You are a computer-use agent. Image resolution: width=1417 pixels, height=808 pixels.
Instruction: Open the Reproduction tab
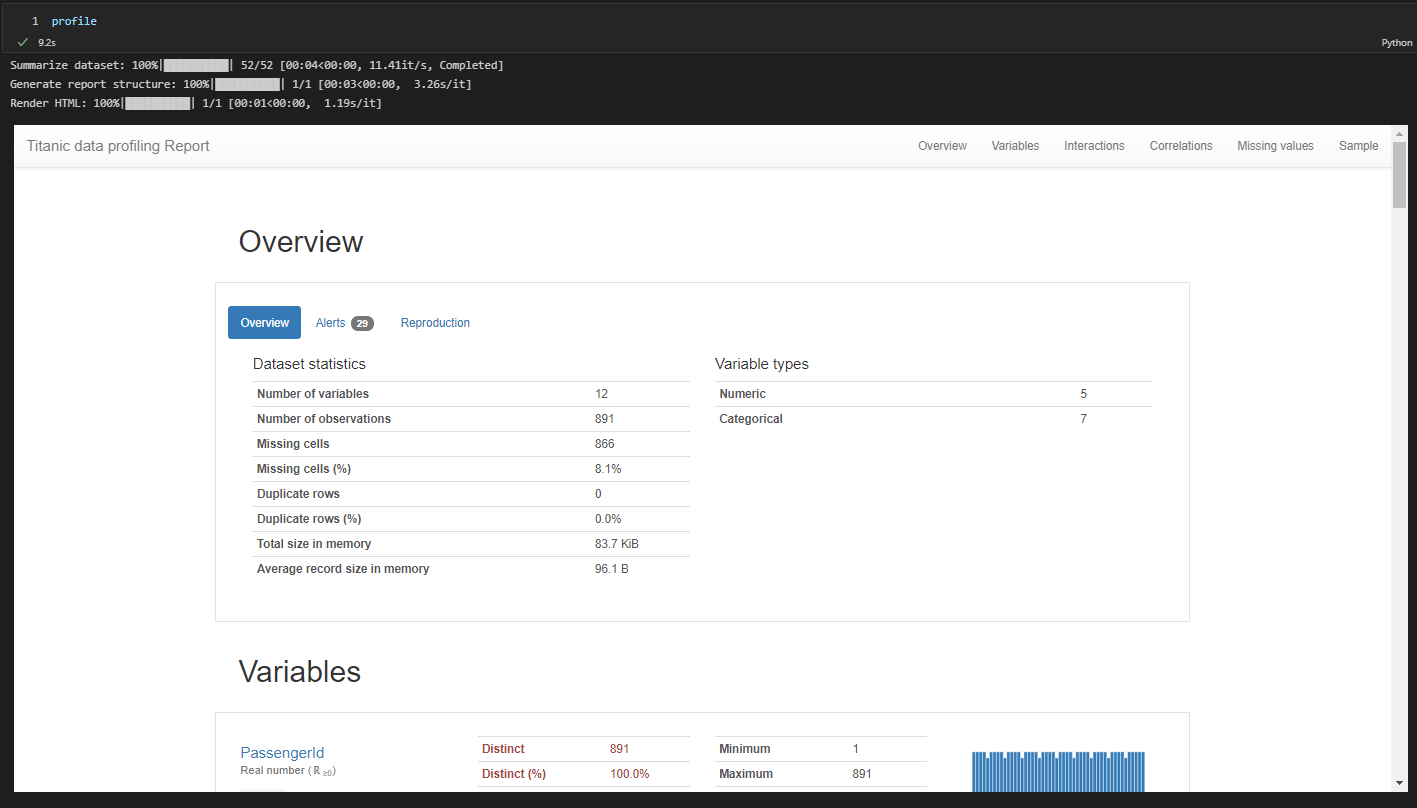435,322
